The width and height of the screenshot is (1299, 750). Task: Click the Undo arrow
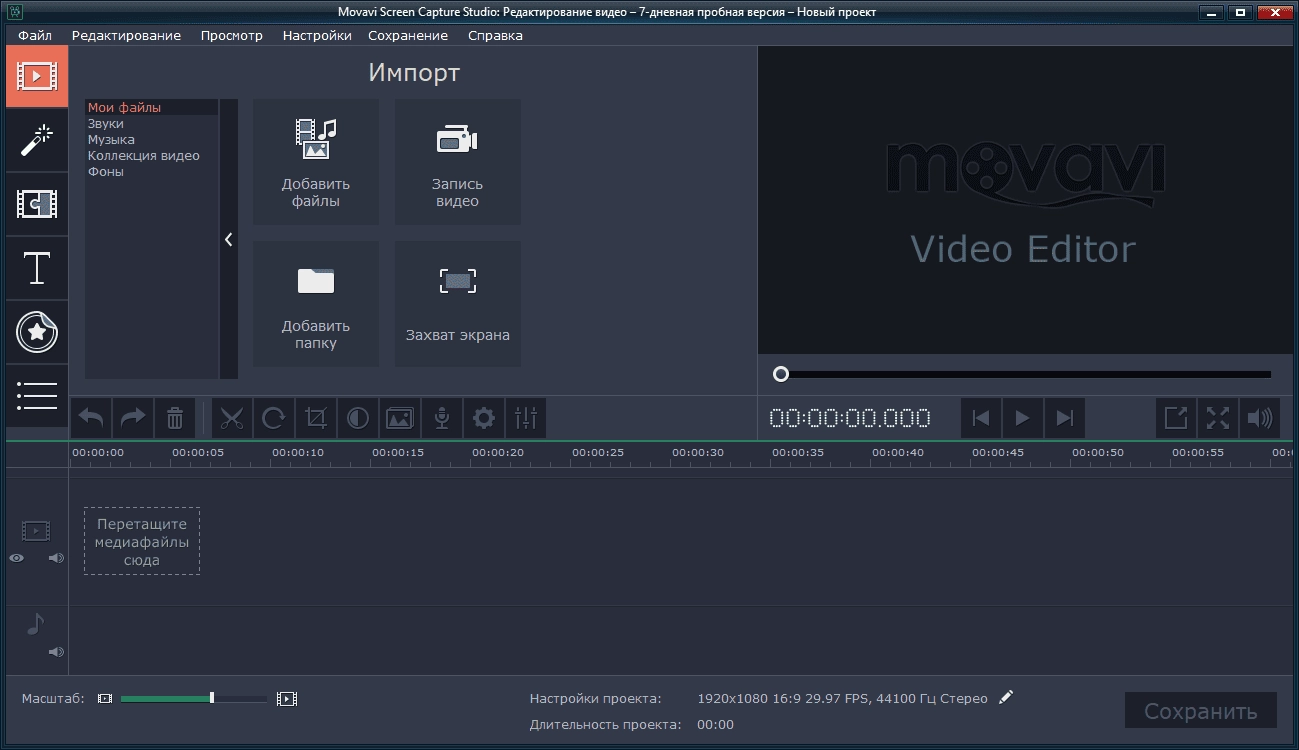[91, 418]
